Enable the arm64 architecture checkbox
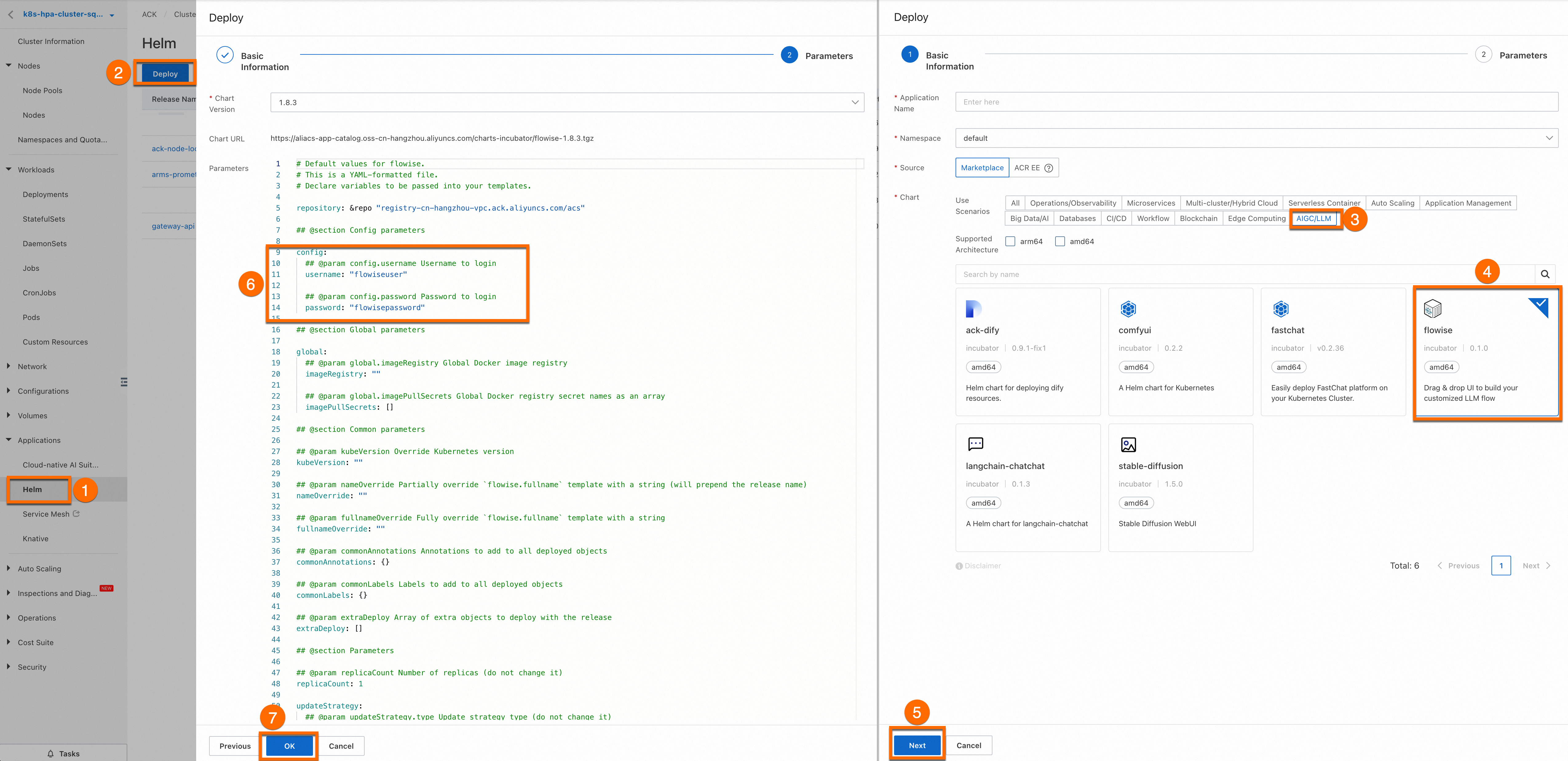 tap(1010, 242)
